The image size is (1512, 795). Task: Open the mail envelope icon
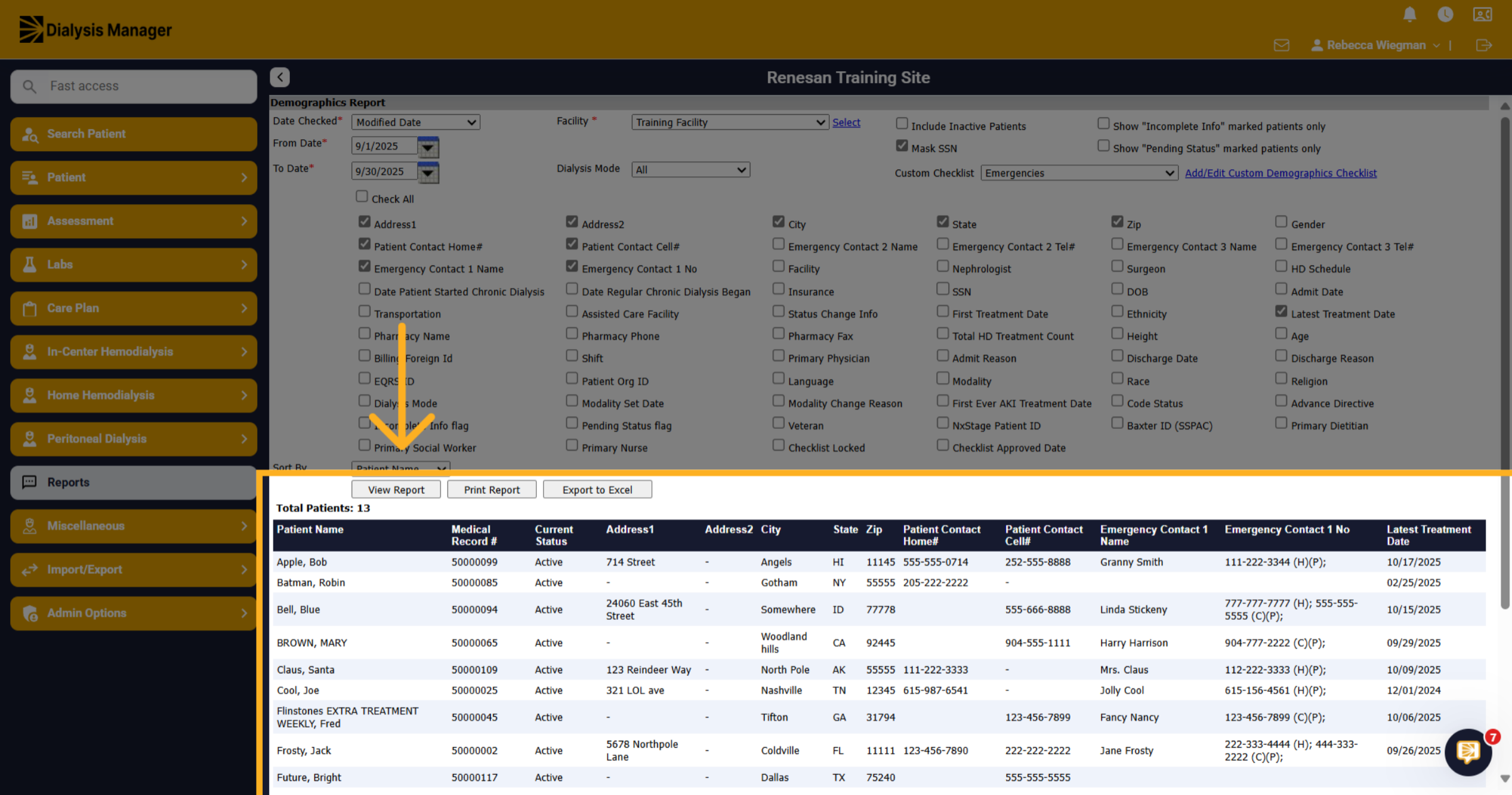1281,45
